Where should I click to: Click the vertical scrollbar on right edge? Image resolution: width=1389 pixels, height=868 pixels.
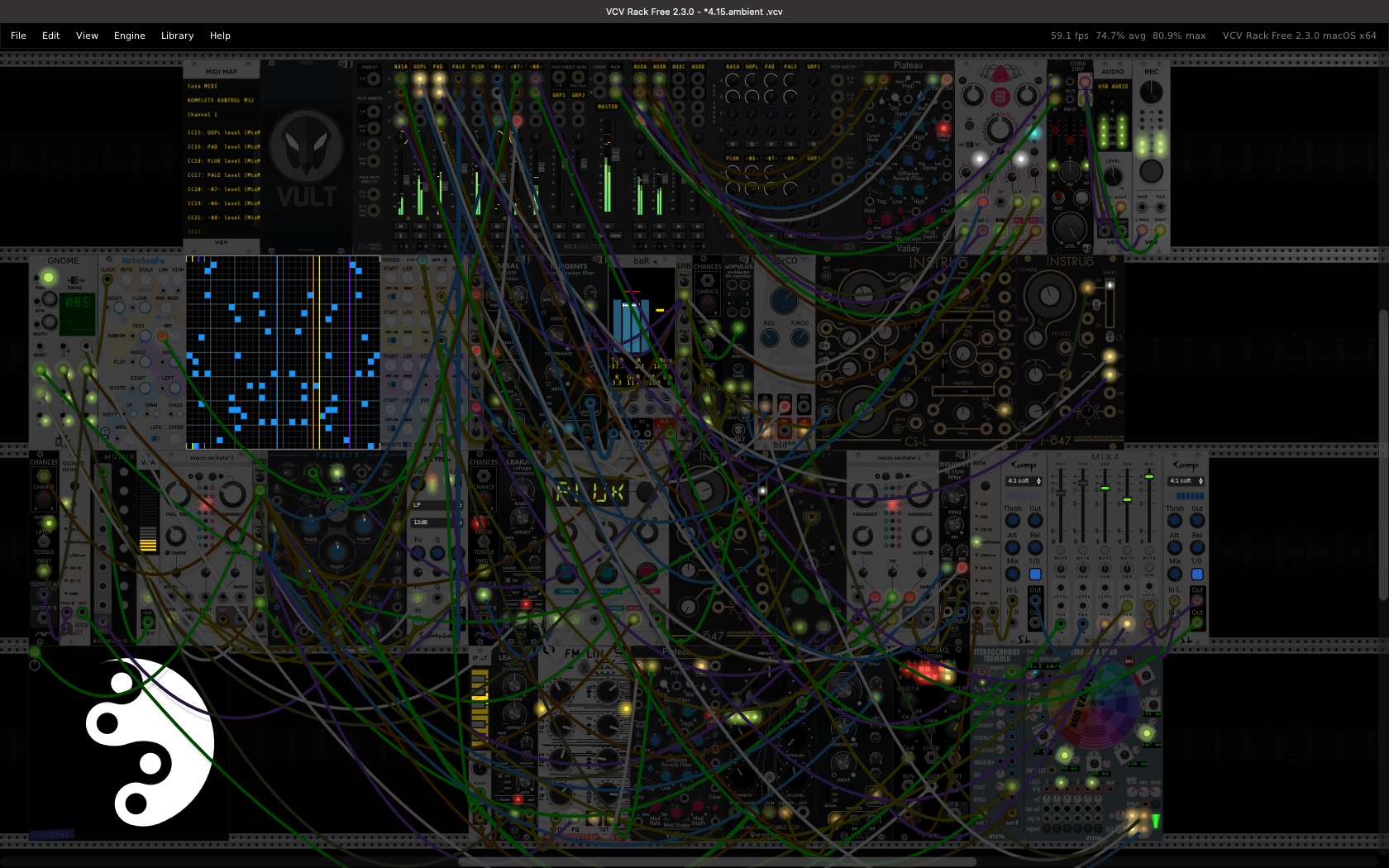1384,455
